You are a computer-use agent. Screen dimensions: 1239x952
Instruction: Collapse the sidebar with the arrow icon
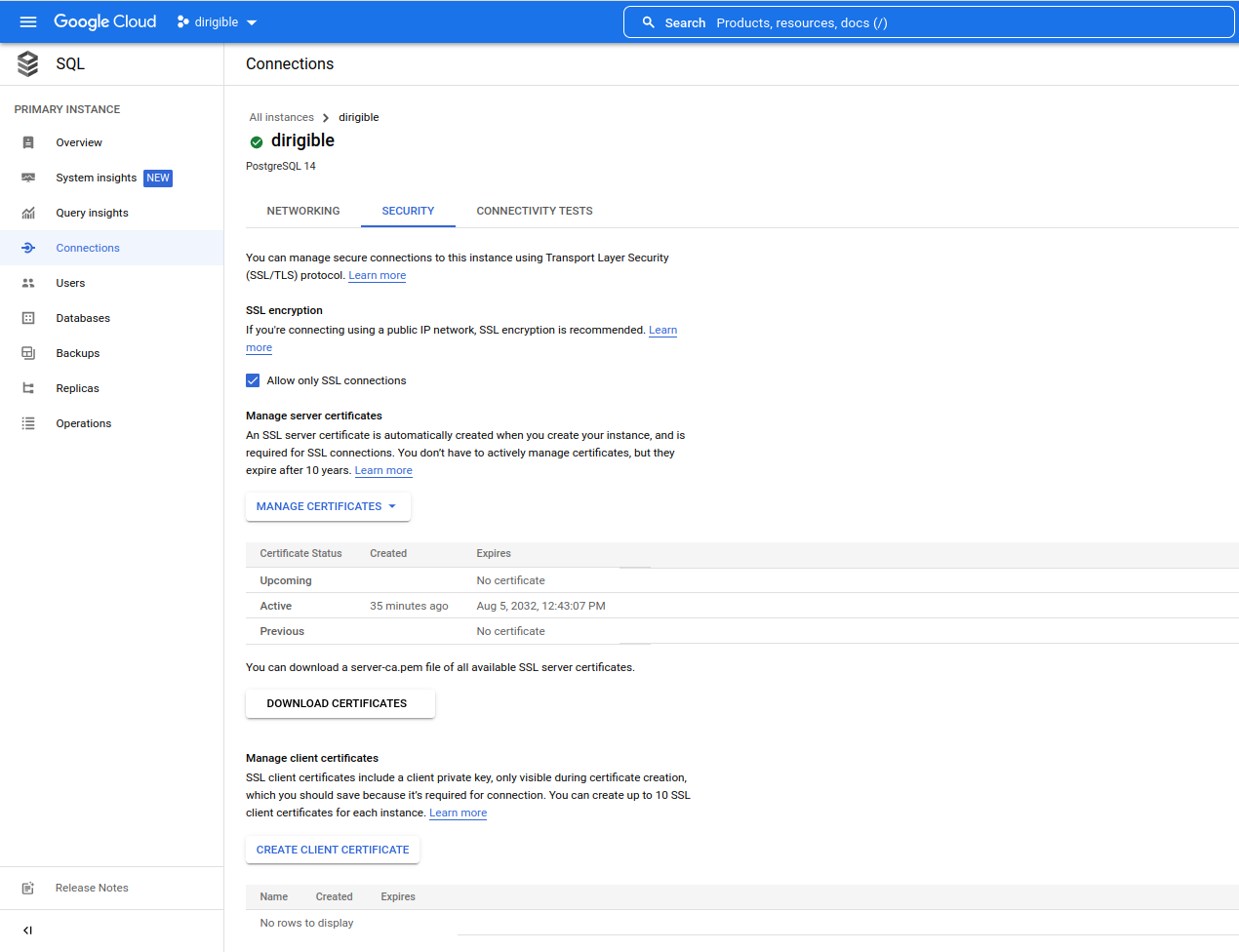27,931
